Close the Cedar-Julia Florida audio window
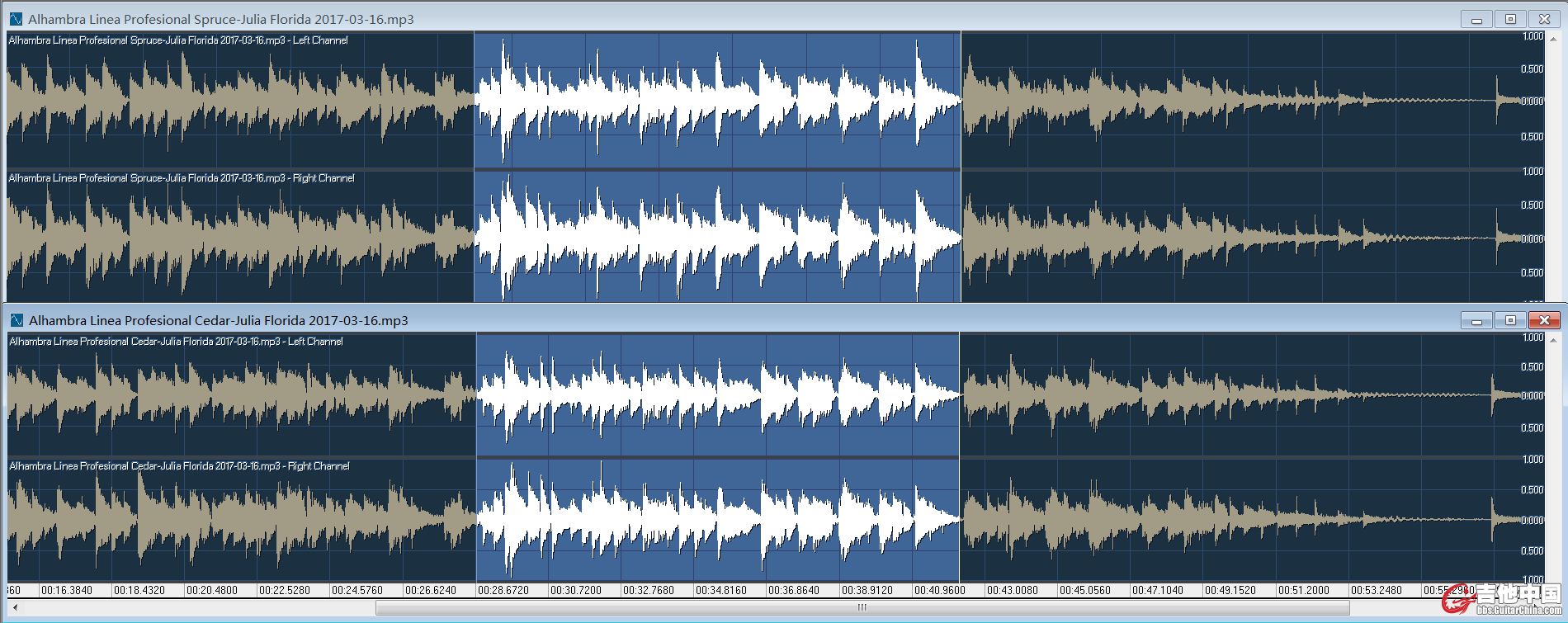The width and height of the screenshot is (1568, 623). pos(1544,320)
